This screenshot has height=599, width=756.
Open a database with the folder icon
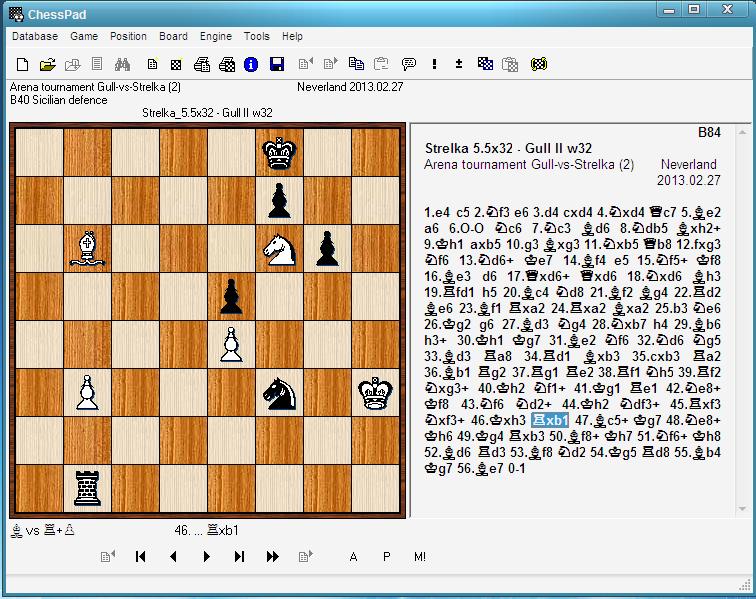click(47, 65)
